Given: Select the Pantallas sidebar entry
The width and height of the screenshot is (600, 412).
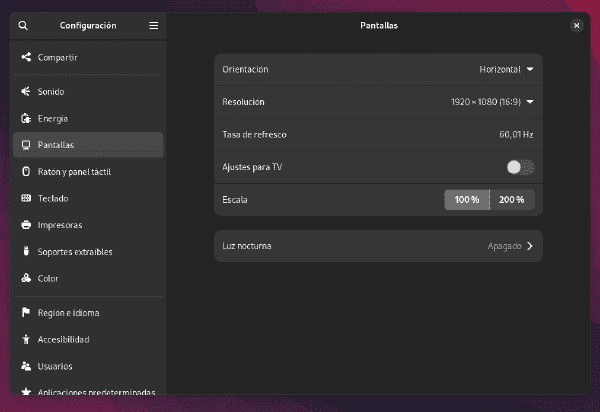Looking at the screenshot, I should 88,145.
